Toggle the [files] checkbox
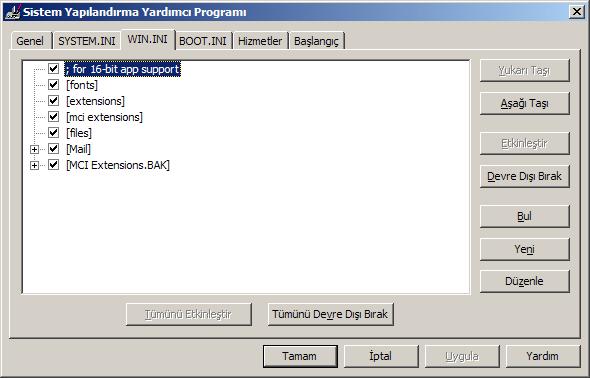The image size is (590, 378). (x=53, y=133)
